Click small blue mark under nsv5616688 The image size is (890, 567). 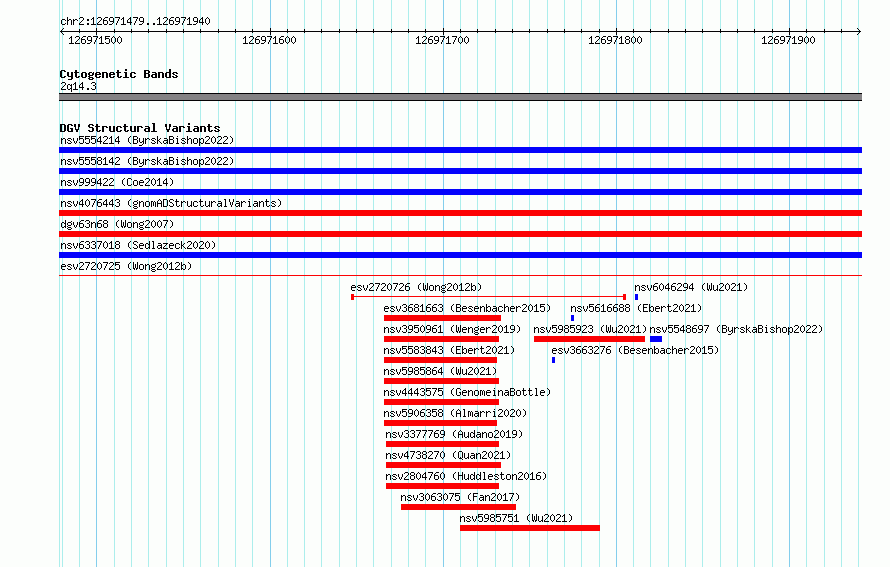[x=572, y=318]
